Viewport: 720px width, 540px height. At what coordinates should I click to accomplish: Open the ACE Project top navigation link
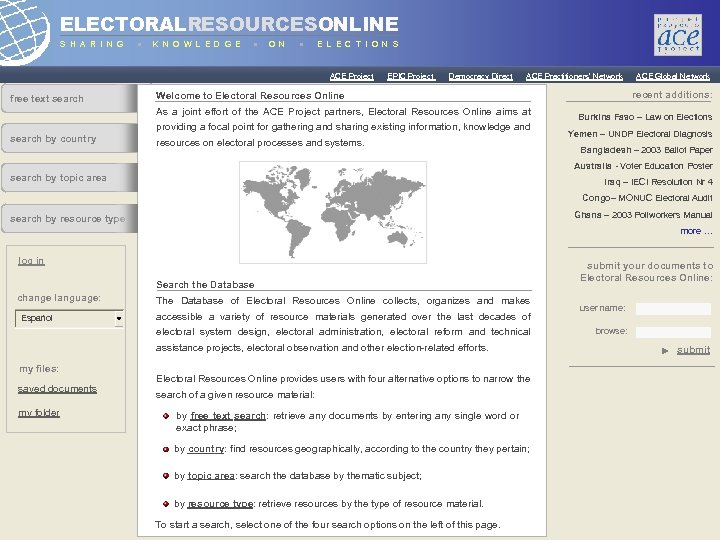(352, 76)
